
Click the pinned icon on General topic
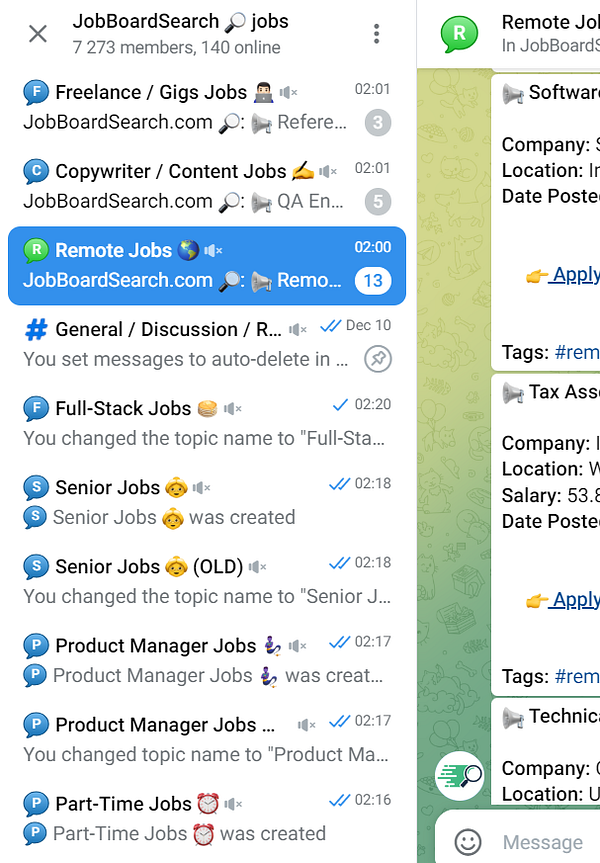[378, 360]
